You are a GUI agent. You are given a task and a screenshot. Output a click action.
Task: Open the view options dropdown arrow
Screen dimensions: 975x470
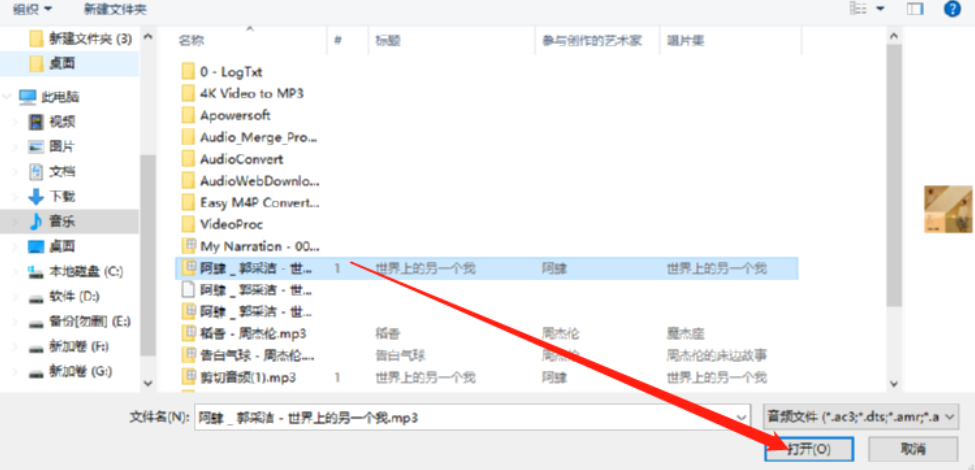[880, 9]
